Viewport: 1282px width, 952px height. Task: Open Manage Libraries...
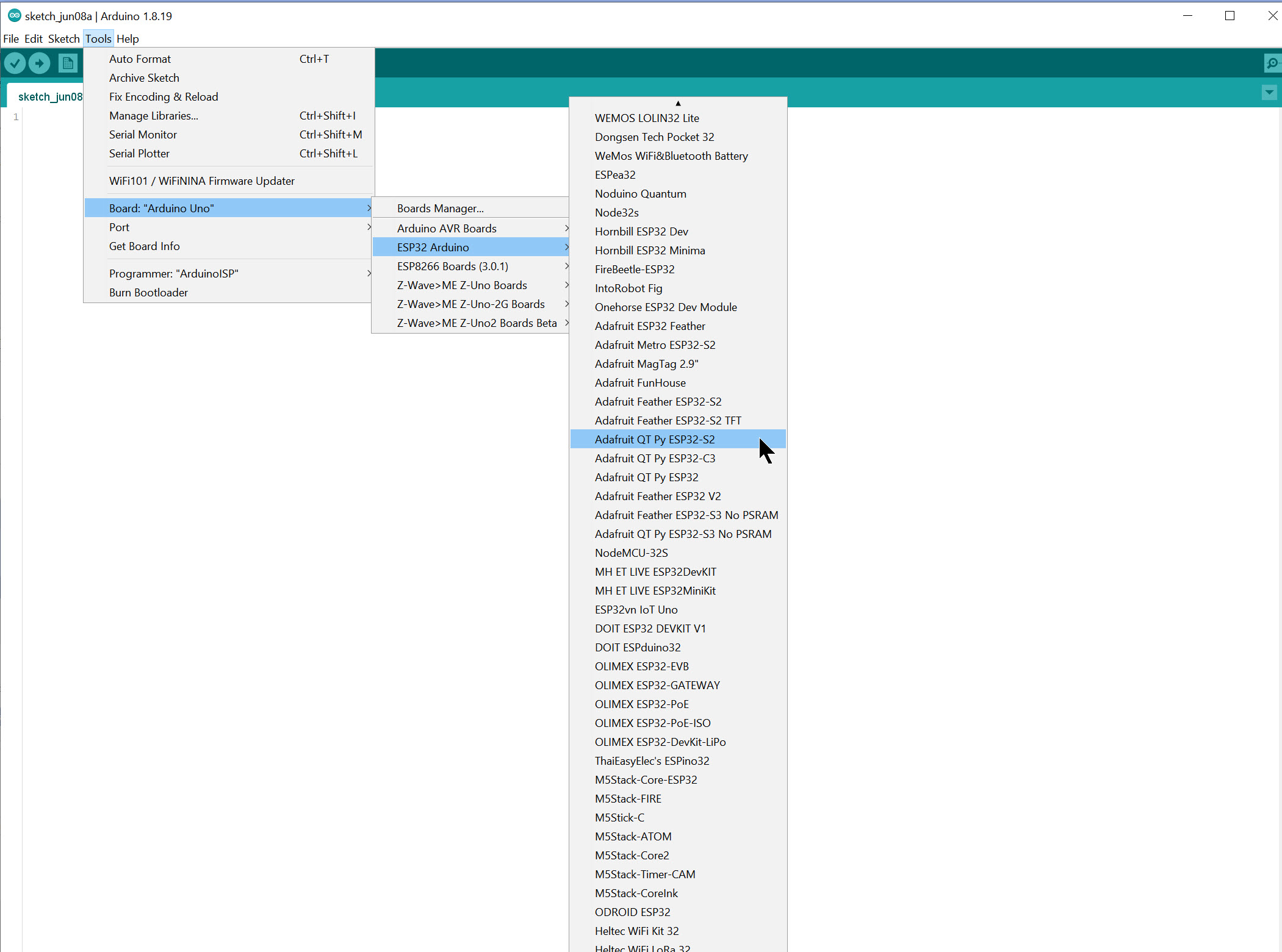[229, 116]
